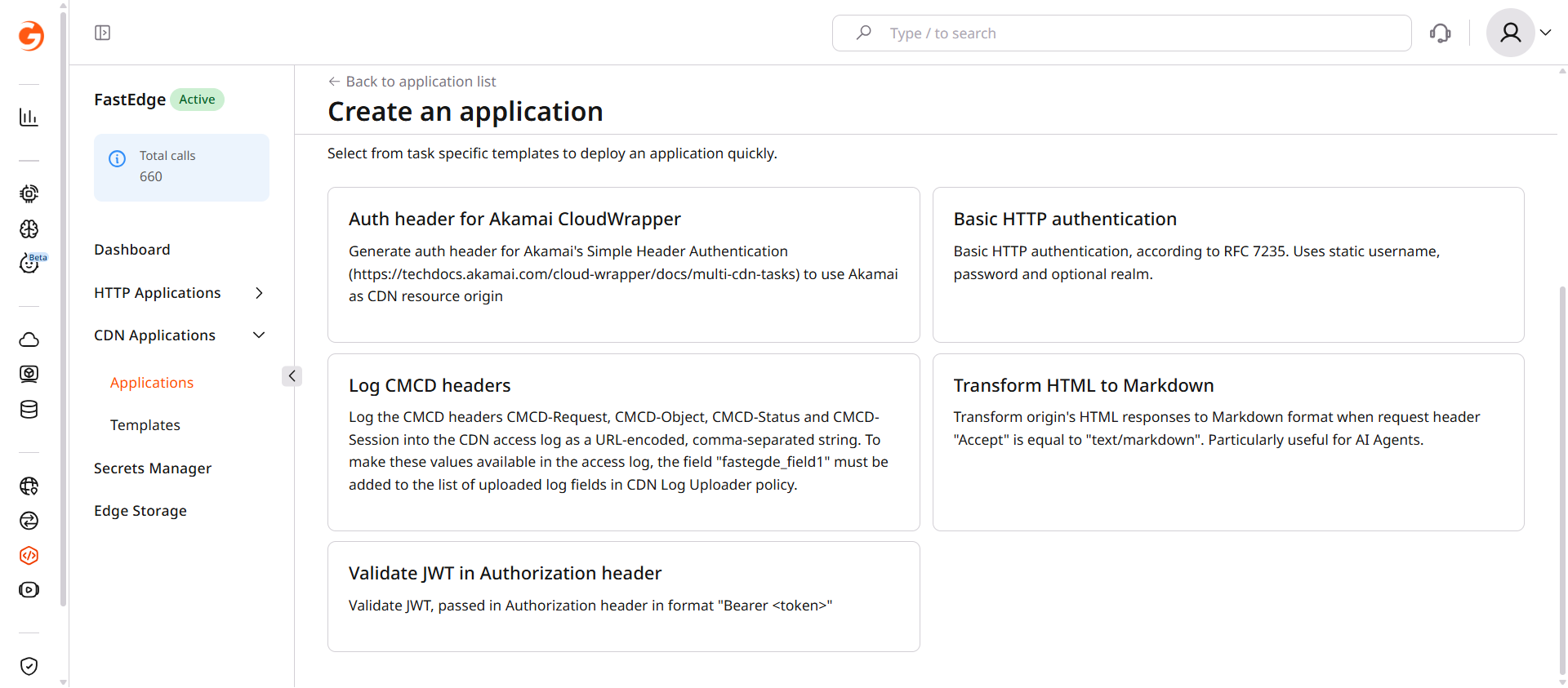The height and width of the screenshot is (688, 1568).
Task: Open the globe icon in the rail
Action: coord(29,486)
